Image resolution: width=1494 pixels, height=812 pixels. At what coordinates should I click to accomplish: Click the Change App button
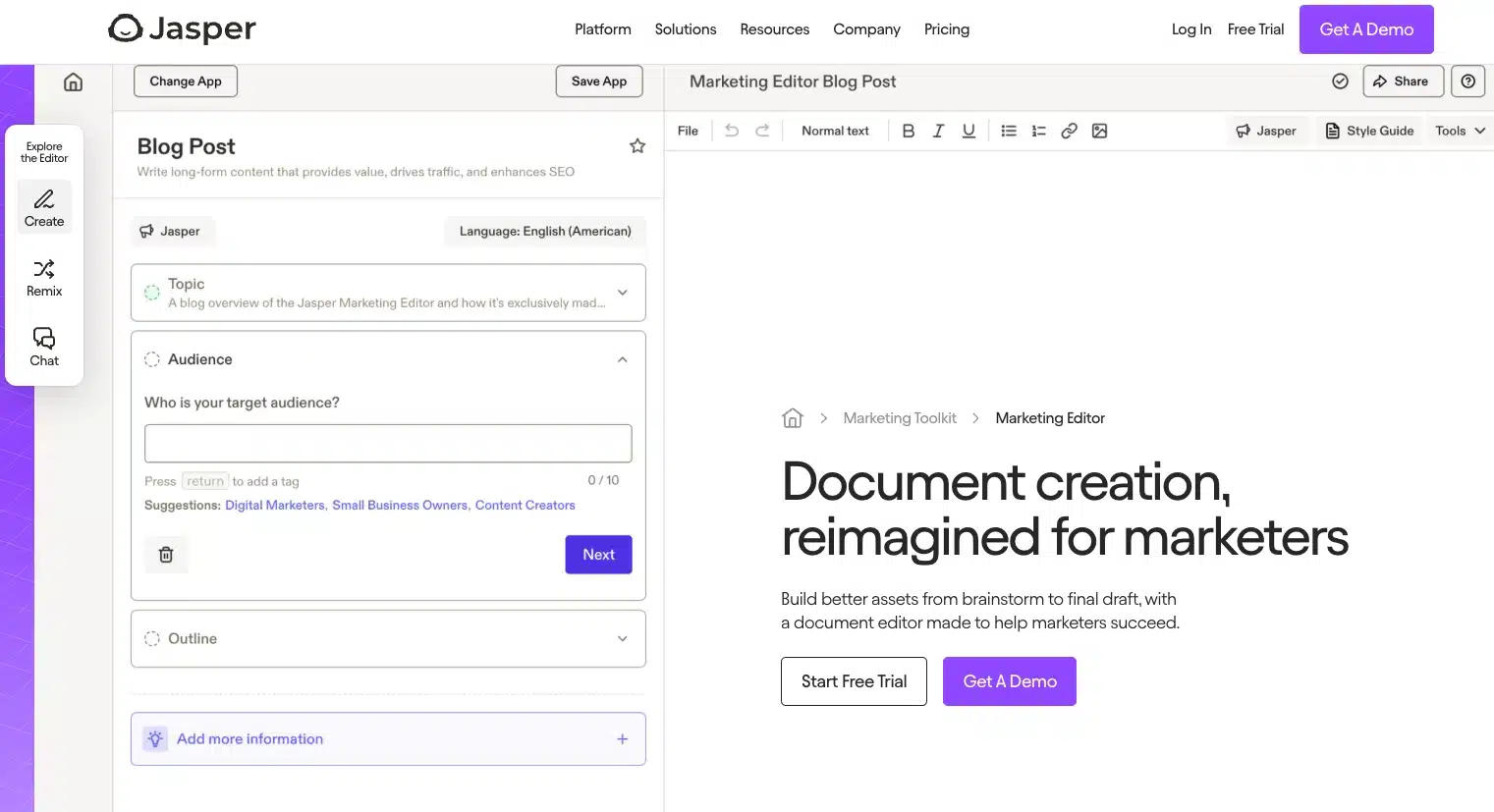(186, 81)
